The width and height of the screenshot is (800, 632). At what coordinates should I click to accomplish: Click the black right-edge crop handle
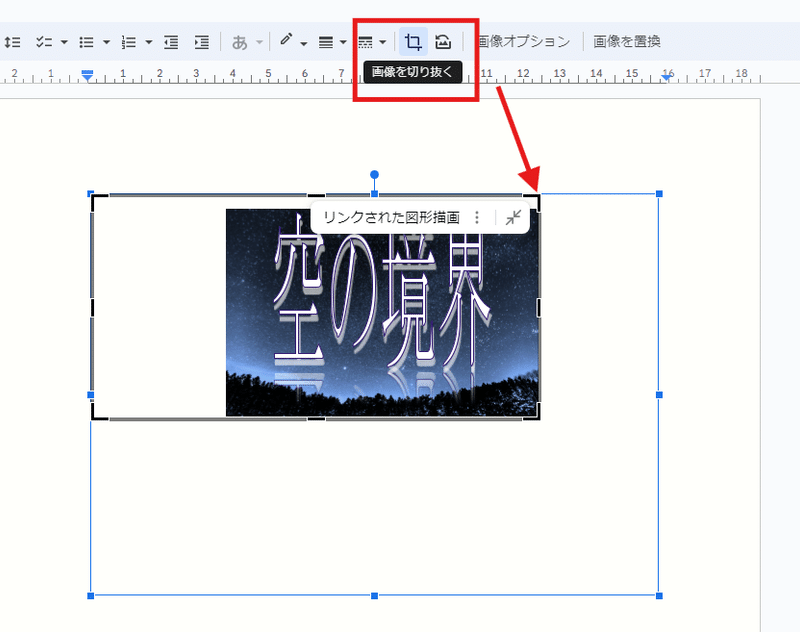[x=539, y=308]
